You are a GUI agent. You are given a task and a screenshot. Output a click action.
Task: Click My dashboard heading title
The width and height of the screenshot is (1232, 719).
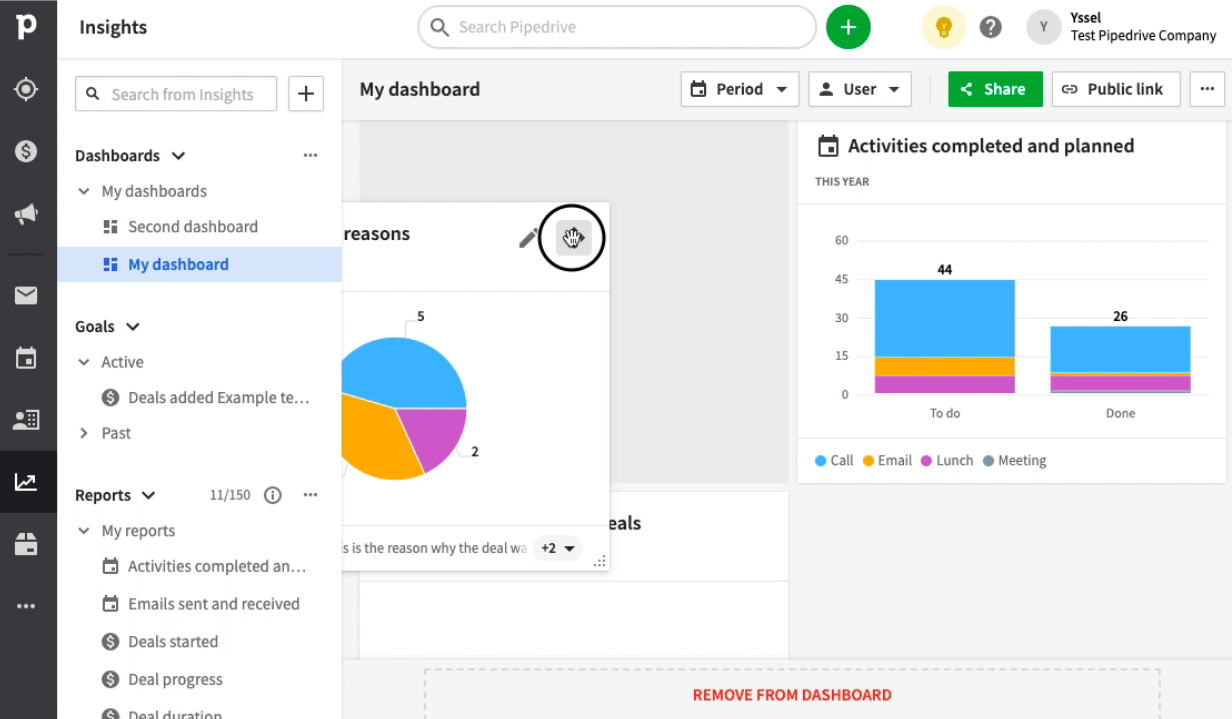(x=420, y=89)
